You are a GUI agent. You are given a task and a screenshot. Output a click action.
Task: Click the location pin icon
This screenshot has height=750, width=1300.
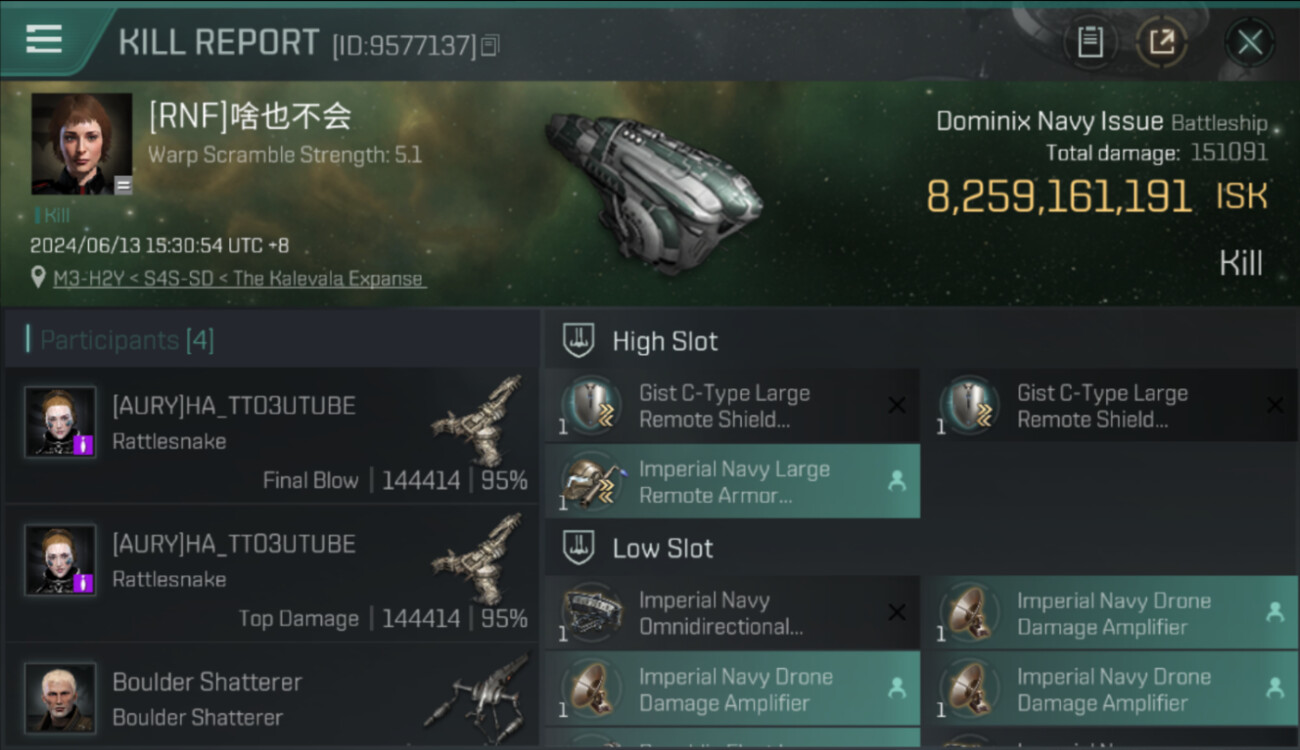[x=38, y=277]
